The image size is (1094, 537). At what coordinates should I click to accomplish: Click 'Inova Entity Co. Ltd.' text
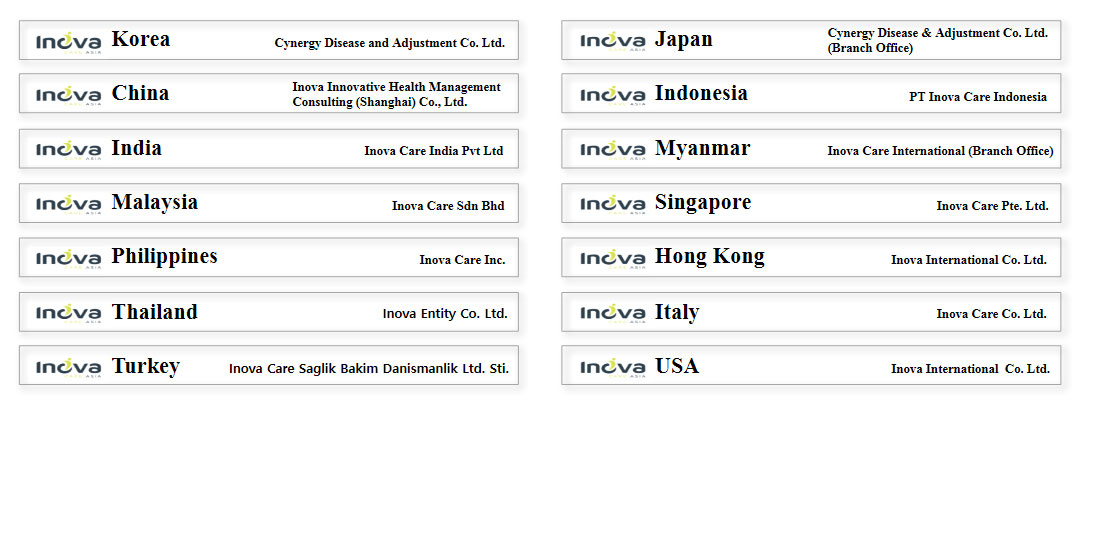[445, 314]
